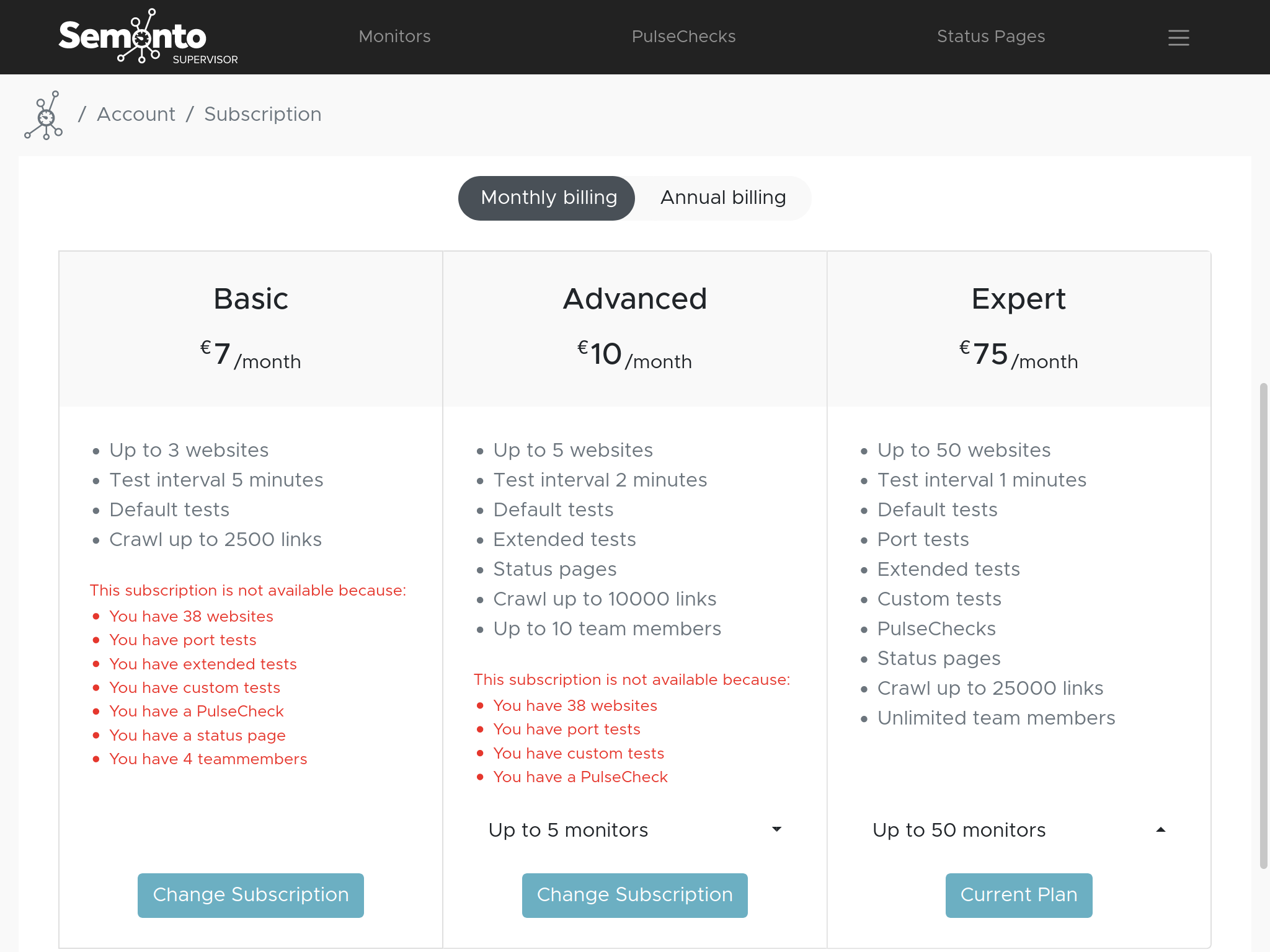This screenshot has width=1270, height=952.
Task: Click the Subscription breadcrumb link
Action: pos(262,115)
